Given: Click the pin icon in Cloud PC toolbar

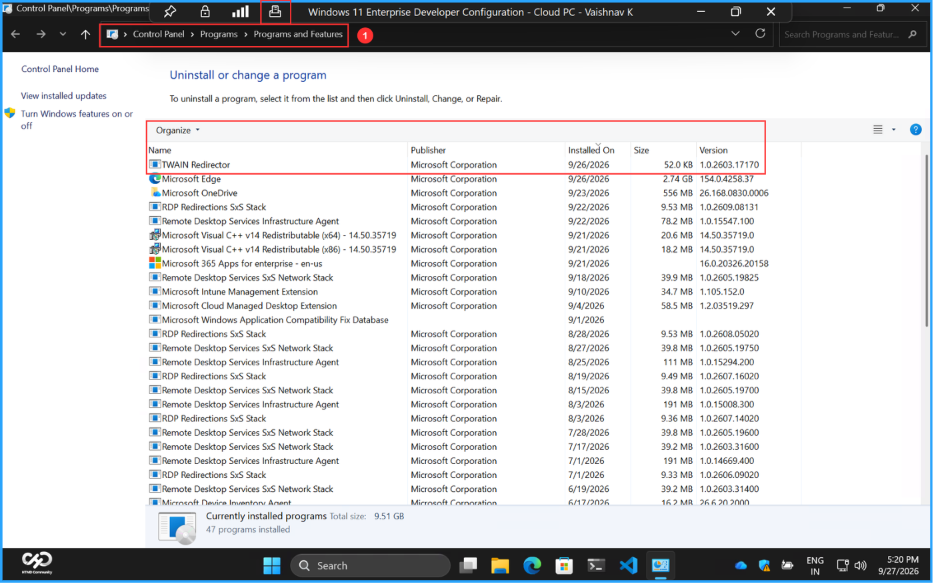Looking at the screenshot, I should point(170,11).
